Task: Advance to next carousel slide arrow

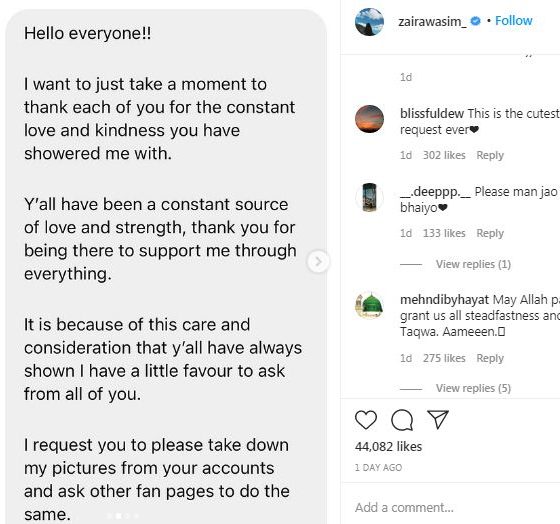Action: click(x=318, y=262)
